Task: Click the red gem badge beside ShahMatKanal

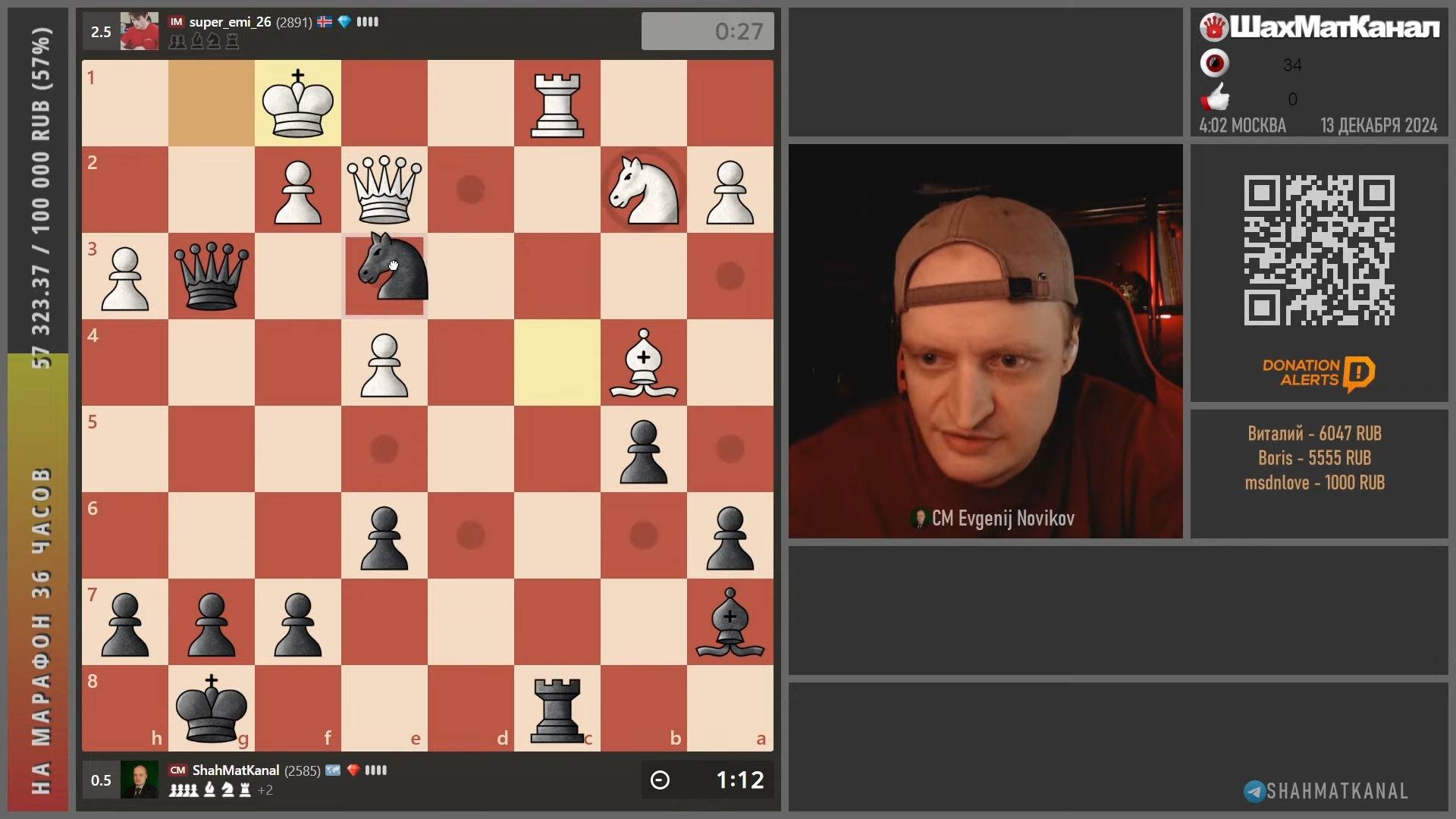Action: [353, 770]
